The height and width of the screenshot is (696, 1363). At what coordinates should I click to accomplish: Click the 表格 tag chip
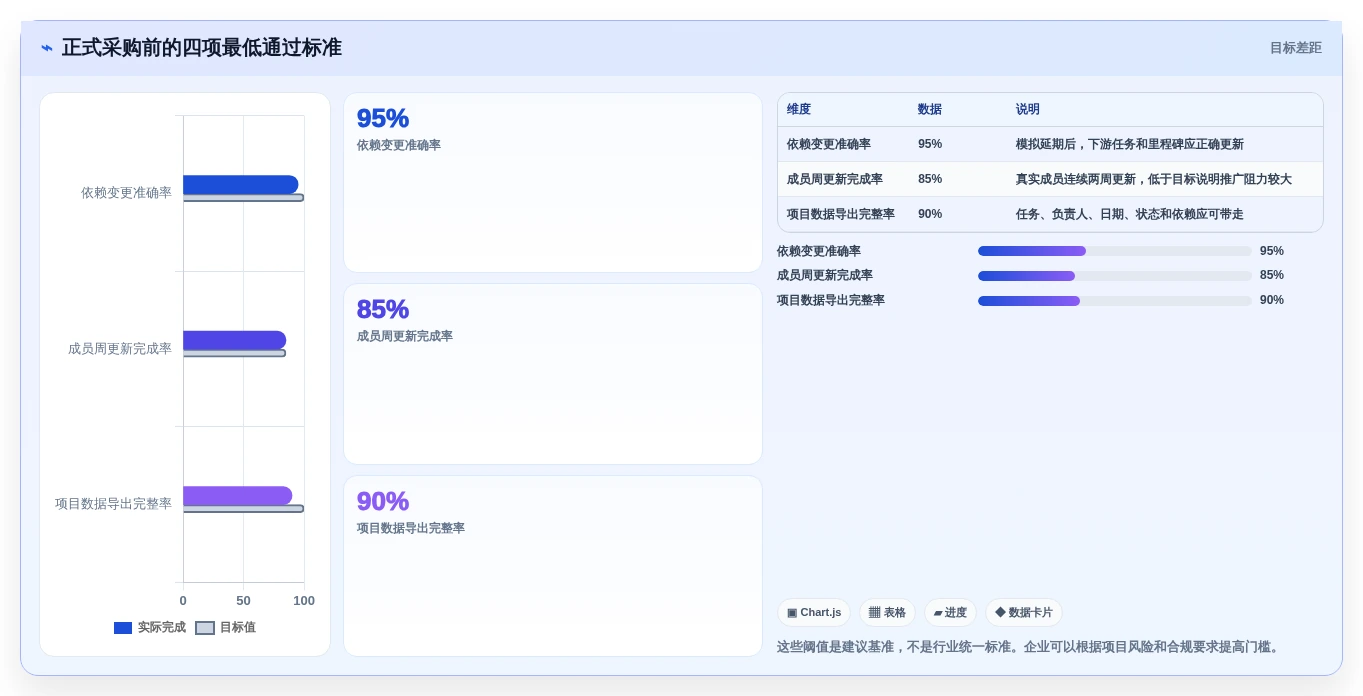887,612
